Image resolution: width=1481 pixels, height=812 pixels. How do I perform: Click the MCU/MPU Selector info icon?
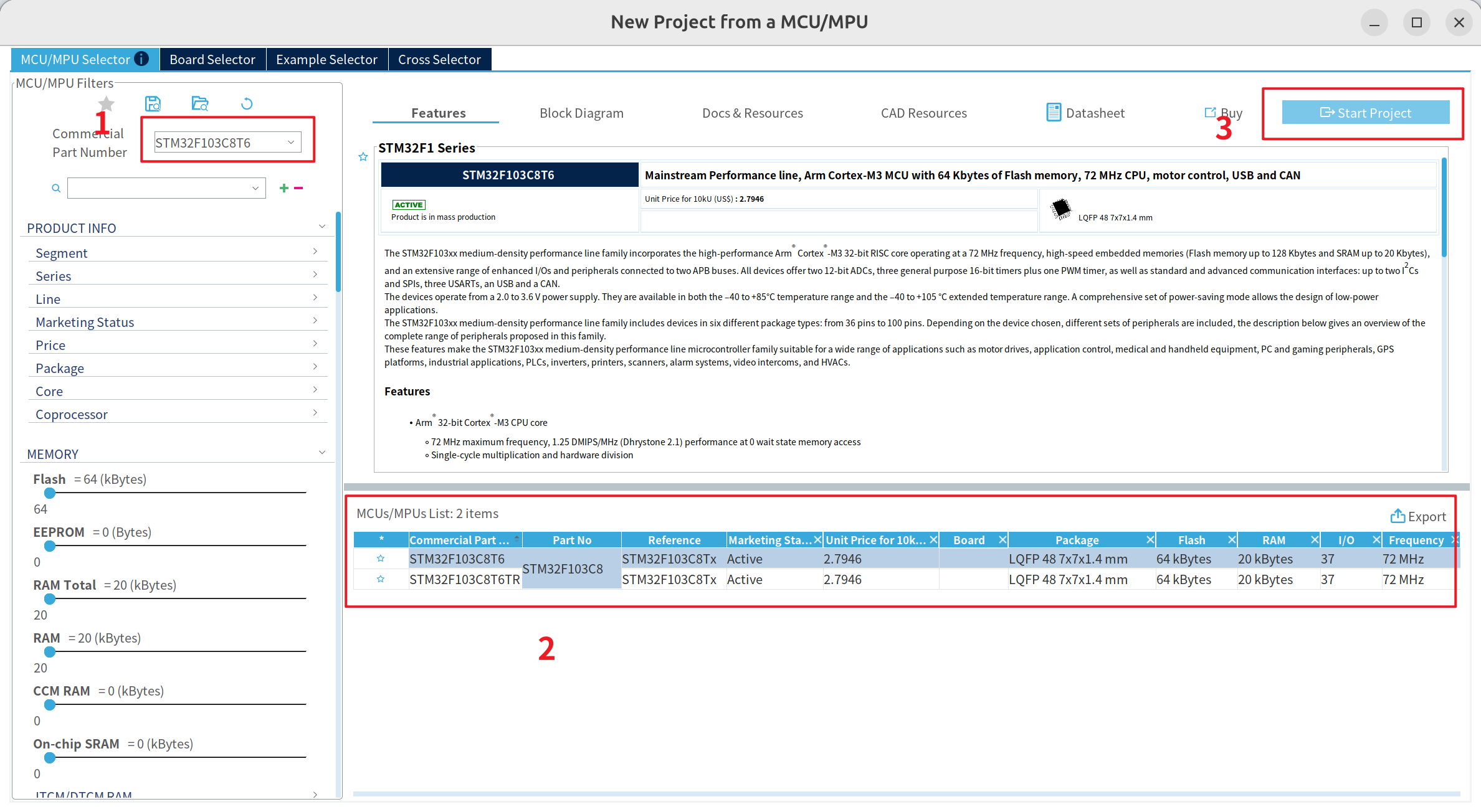pyautogui.click(x=142, y=59)
